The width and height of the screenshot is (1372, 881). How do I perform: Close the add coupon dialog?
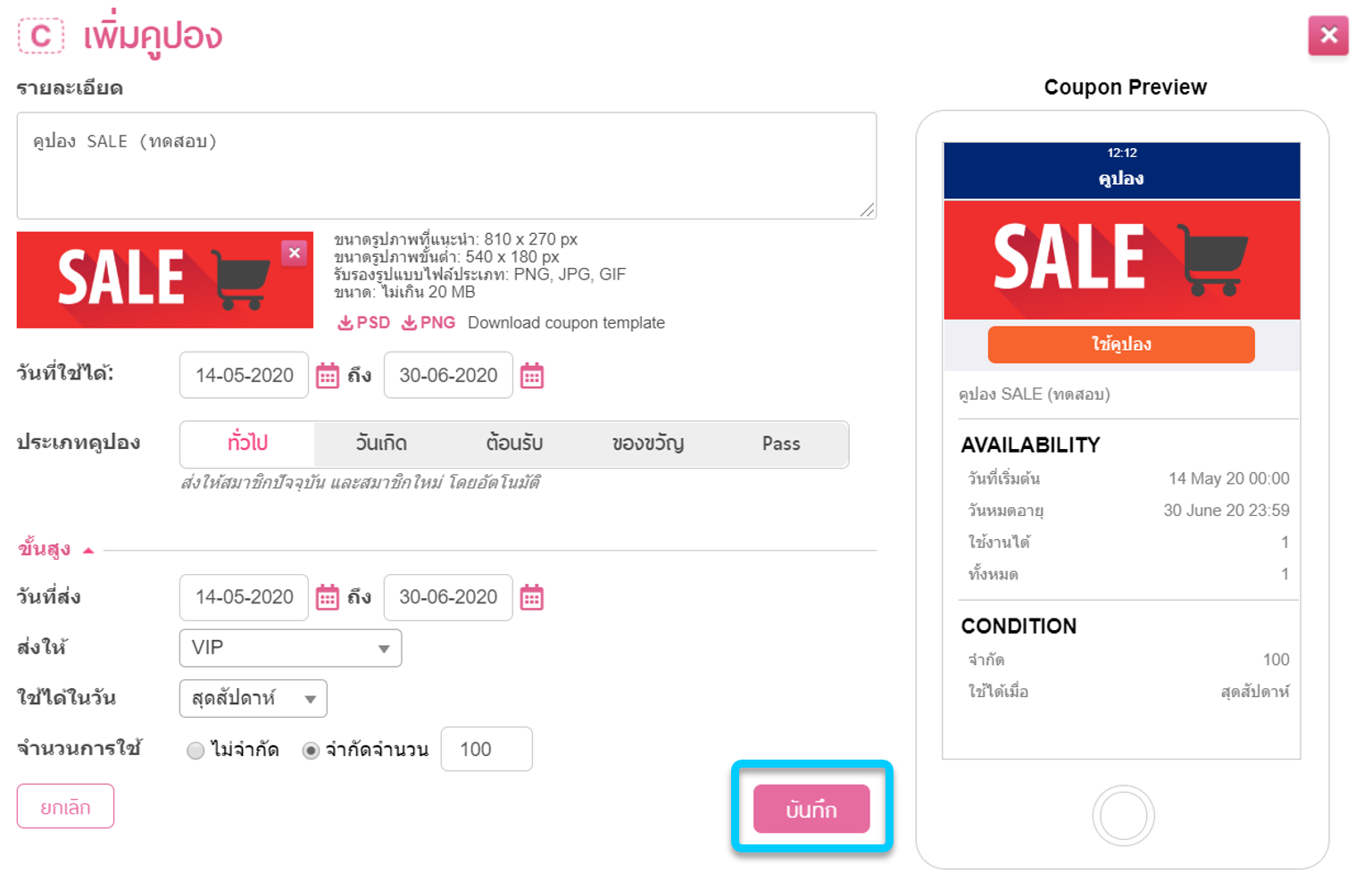pyautogui.click(x=1328, y=36)
